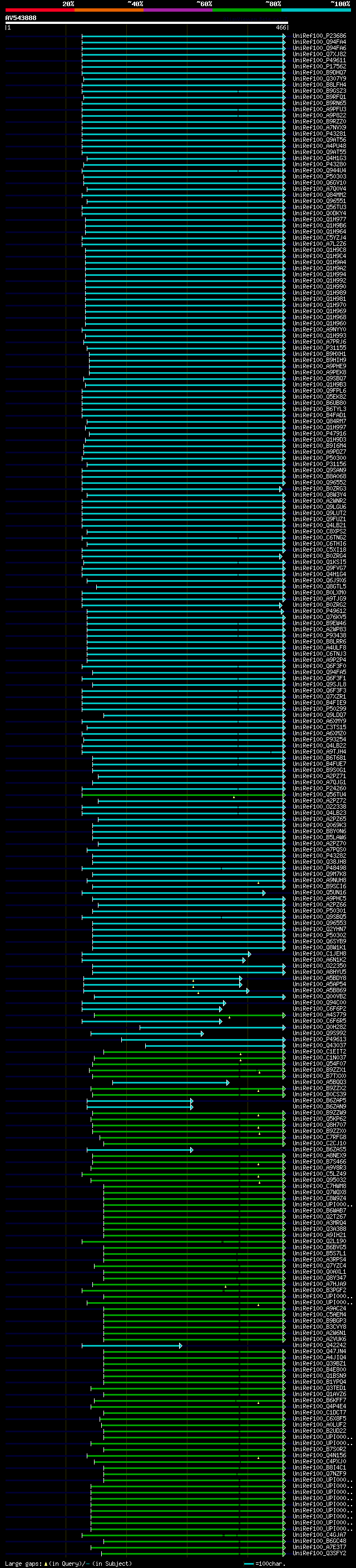The height and width of the screenshot is (1568, 356).
Task: Select UniRef100_Q5UN16 label
Action: [x=319, y=892]
